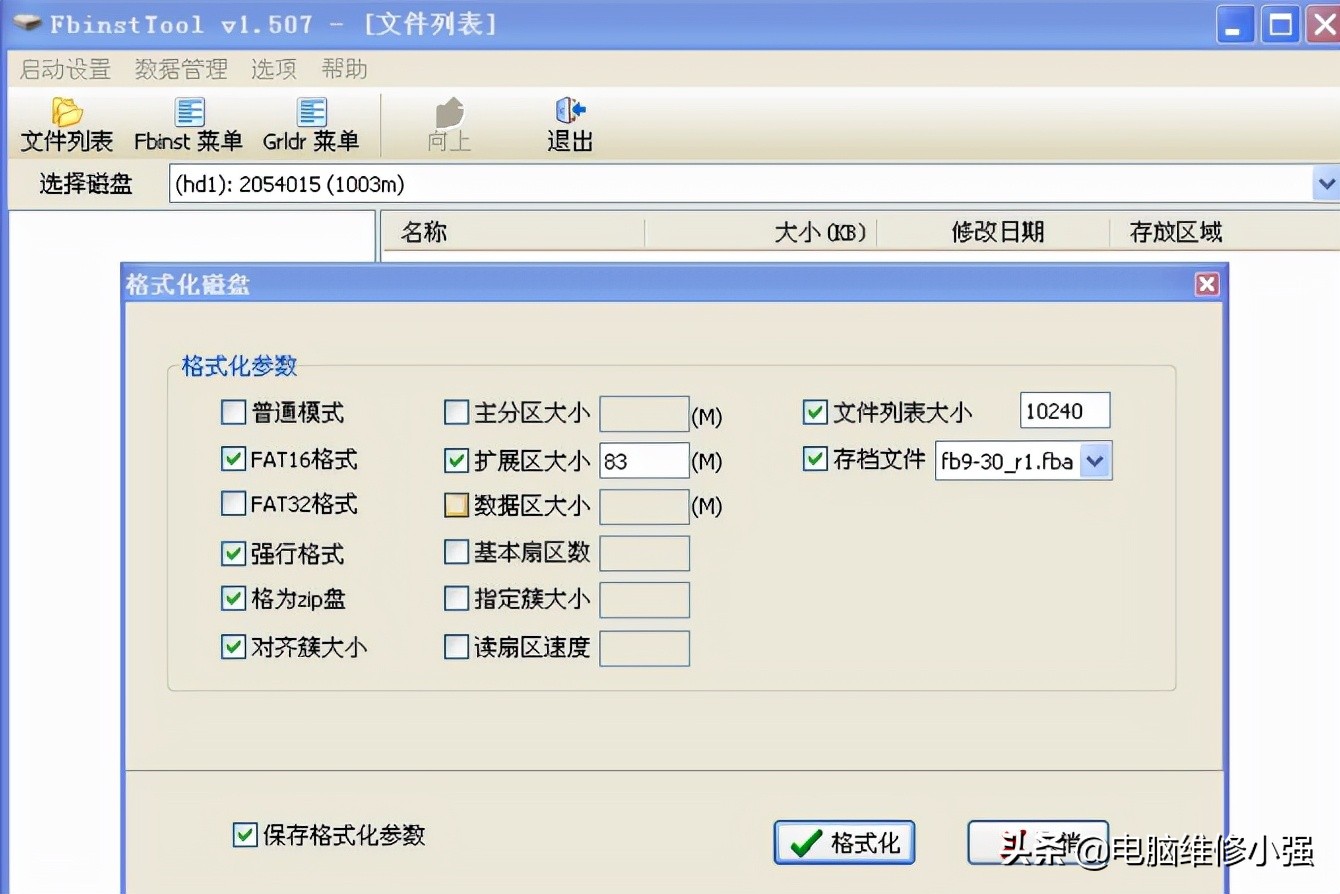The image size is (1340, 894).
Task: Enable 主分区大小 checkbox
Action: [455, 411]
